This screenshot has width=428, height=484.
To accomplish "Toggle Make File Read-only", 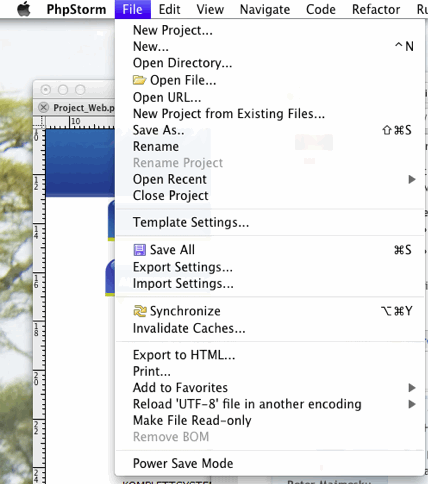I will [x=270, y=420].
